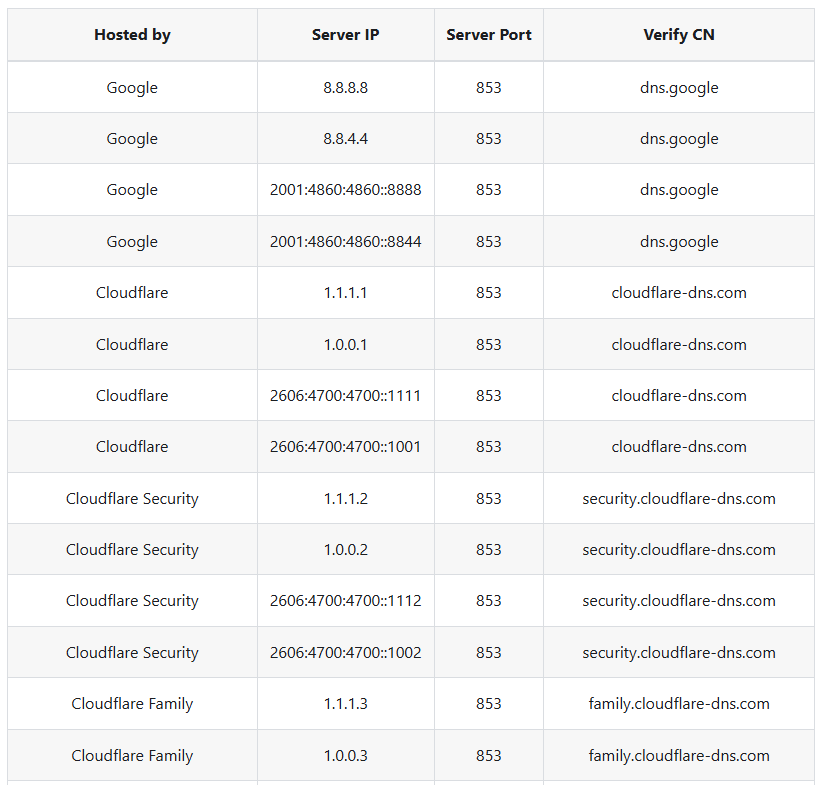Click the 2001:4860:4860::8888 IPv6 address
The height and width of the screenshot is (785, 824).
(345, 190)
